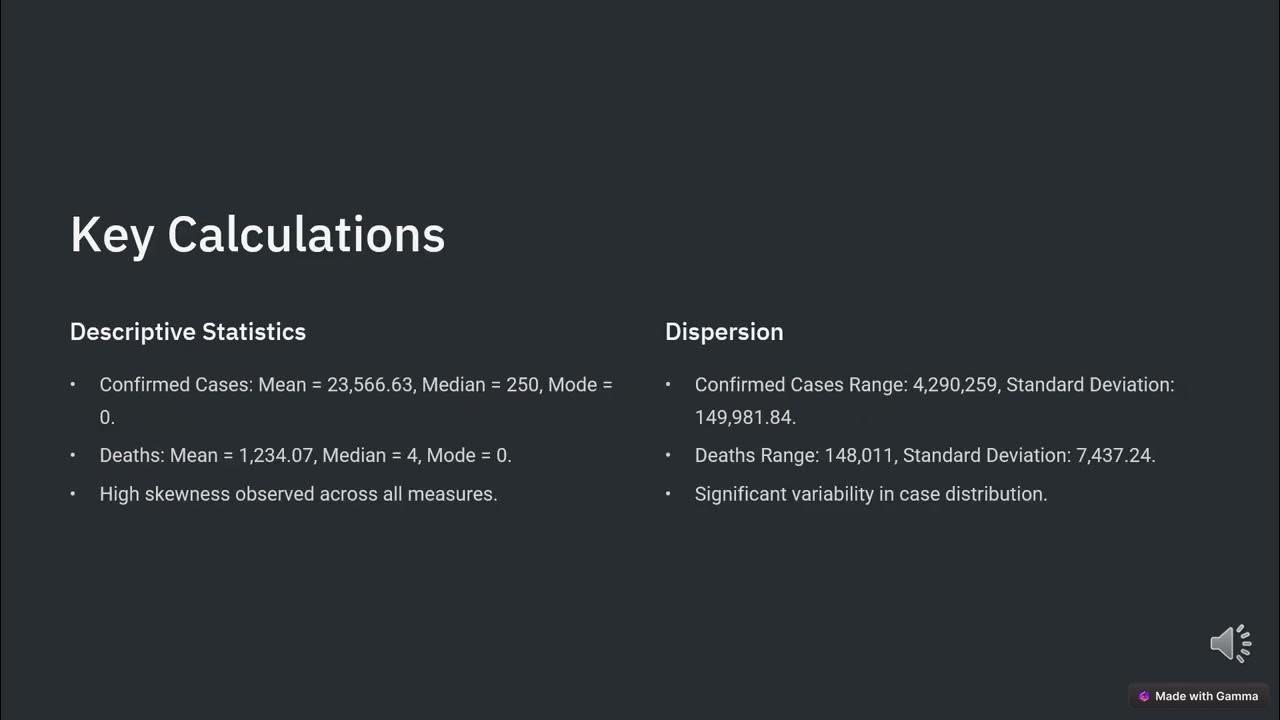Select the Dispersion heading

(724, 332)
